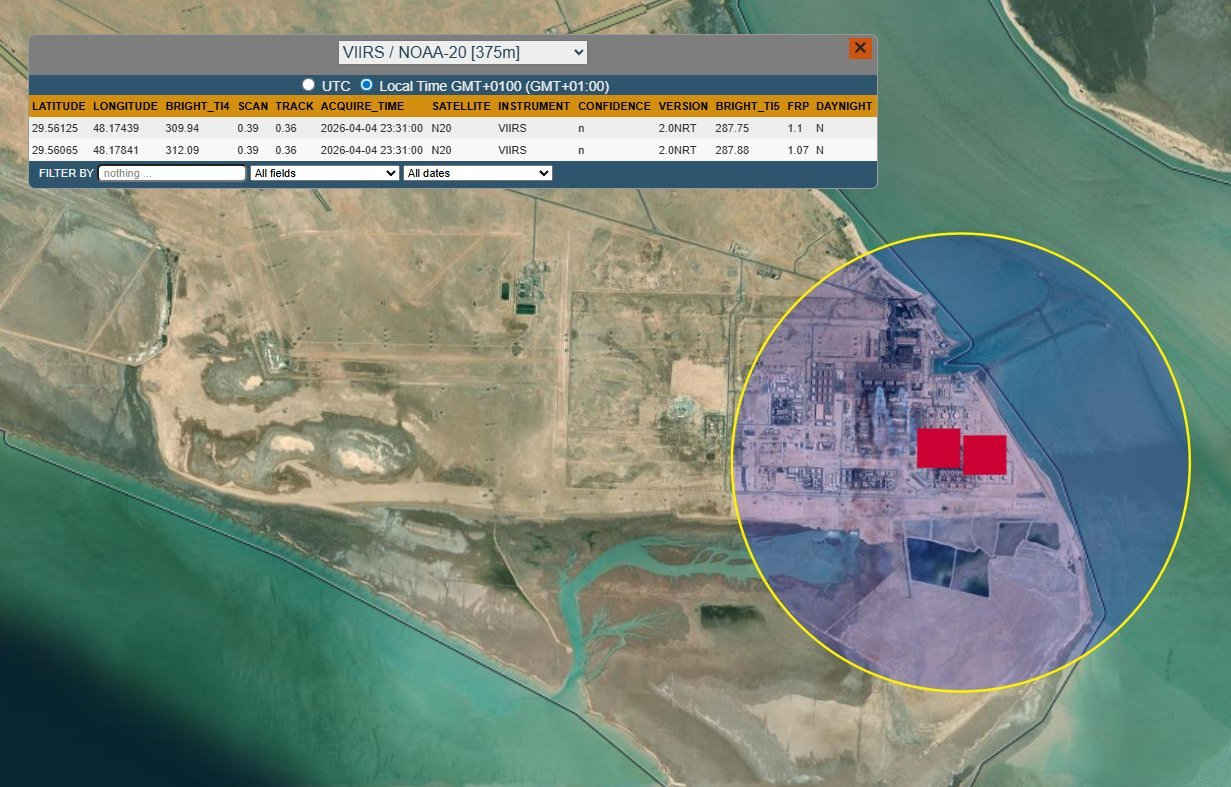Sort by ACQUIRE_TIME column header
The height and width of the screenshot is (787, 1231).
[x=362, y=106]
